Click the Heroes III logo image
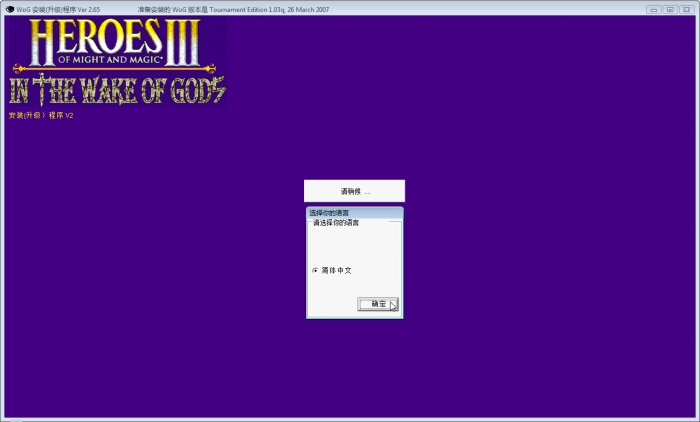Screen dimensions: 700x422 (x=117, y=62)
